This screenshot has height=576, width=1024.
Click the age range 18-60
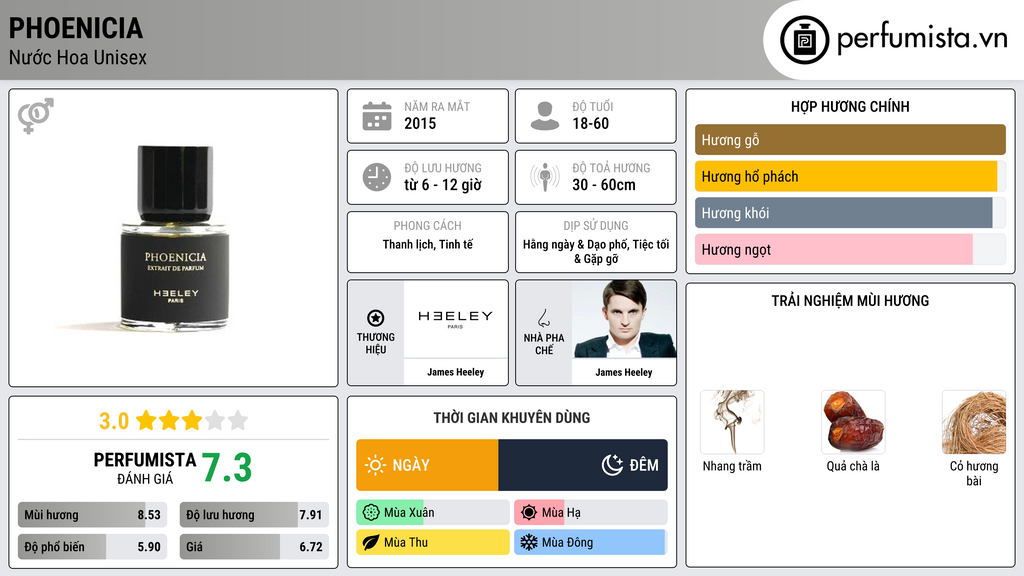click(x=590, y=123)
